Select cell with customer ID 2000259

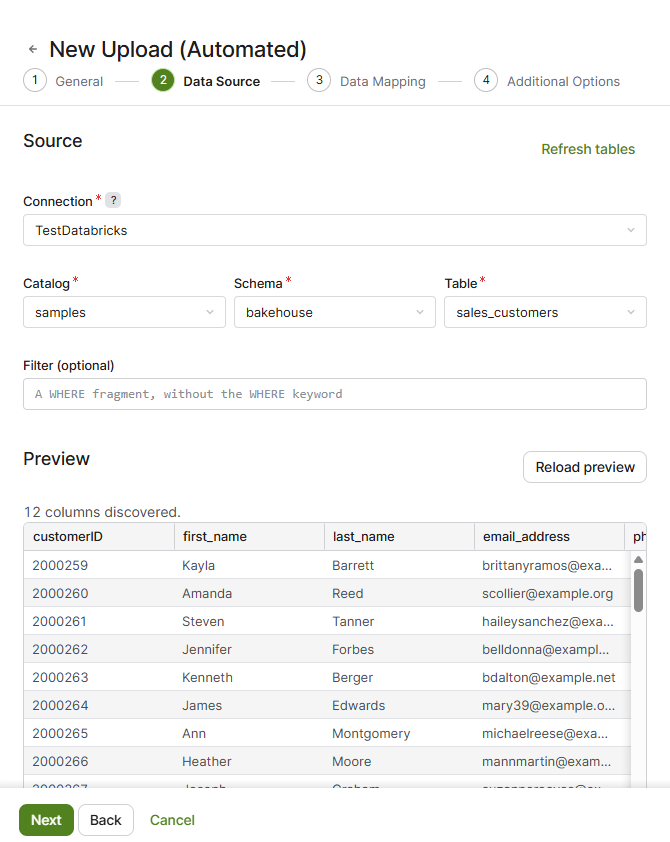[x=99, y=565]
